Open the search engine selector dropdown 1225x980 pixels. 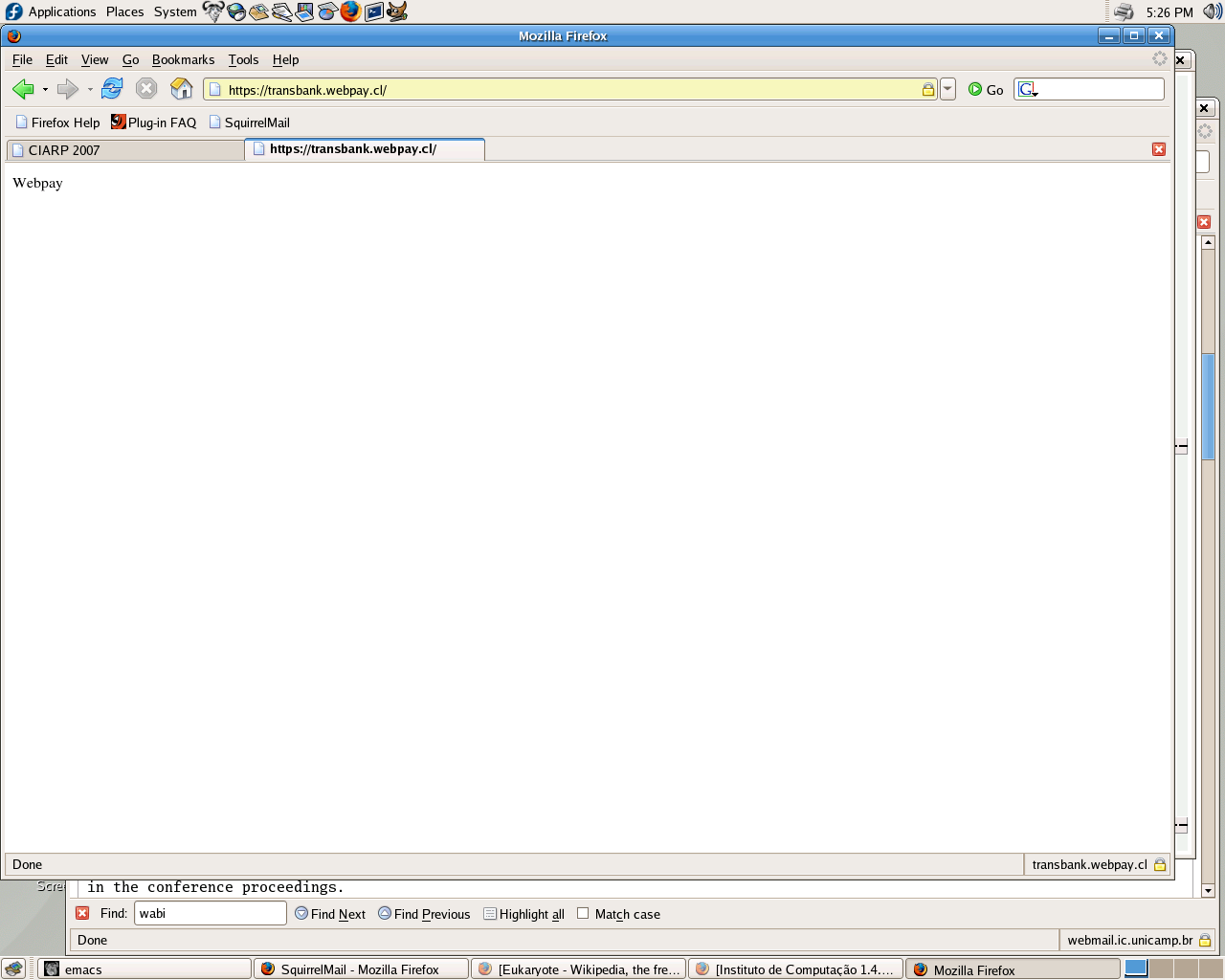(x=1028, y=90)
